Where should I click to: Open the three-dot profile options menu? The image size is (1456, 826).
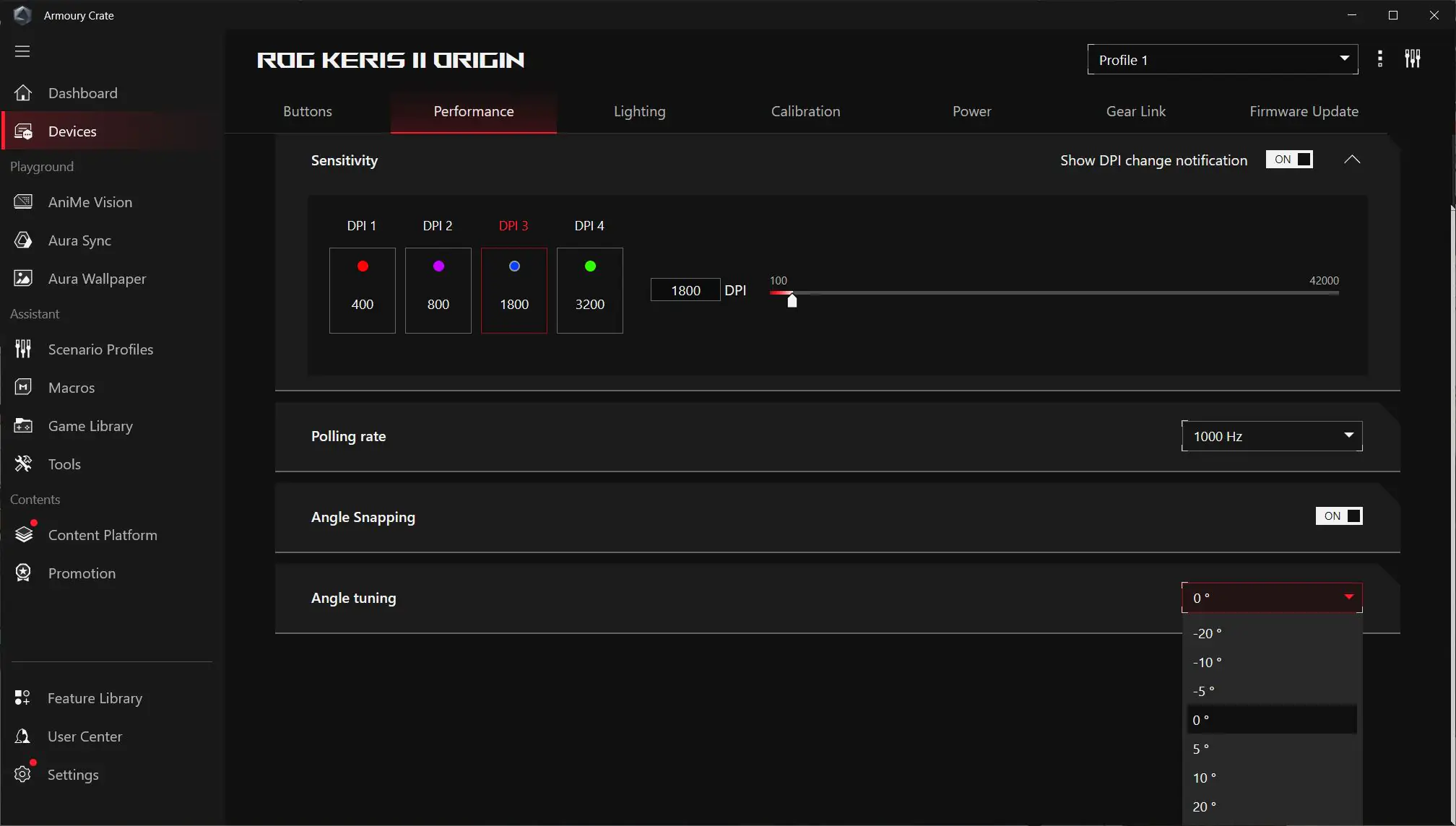tap(1379, 59)
